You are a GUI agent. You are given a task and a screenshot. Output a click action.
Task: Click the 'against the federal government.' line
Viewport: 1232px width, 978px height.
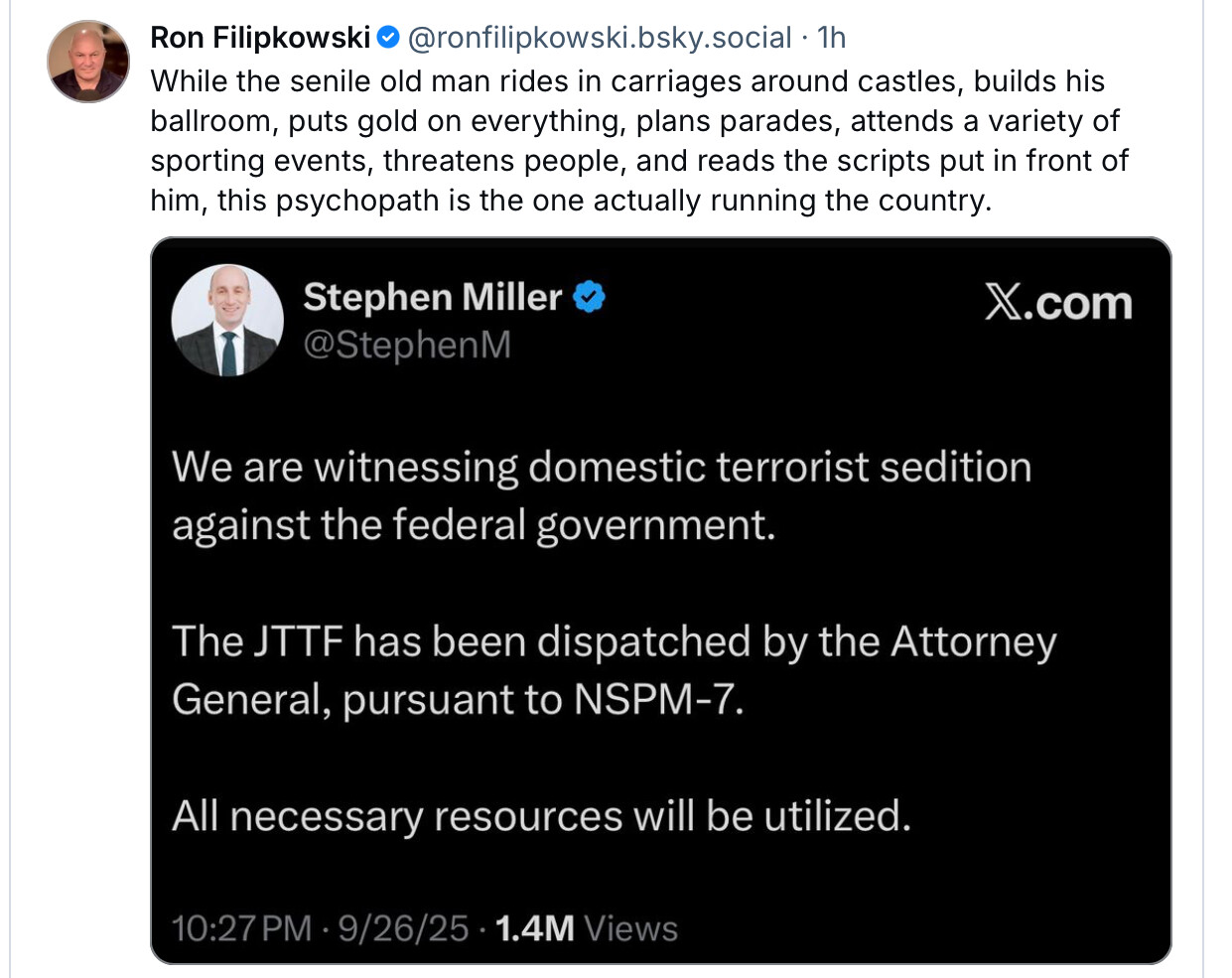click(x=474, y=524)
